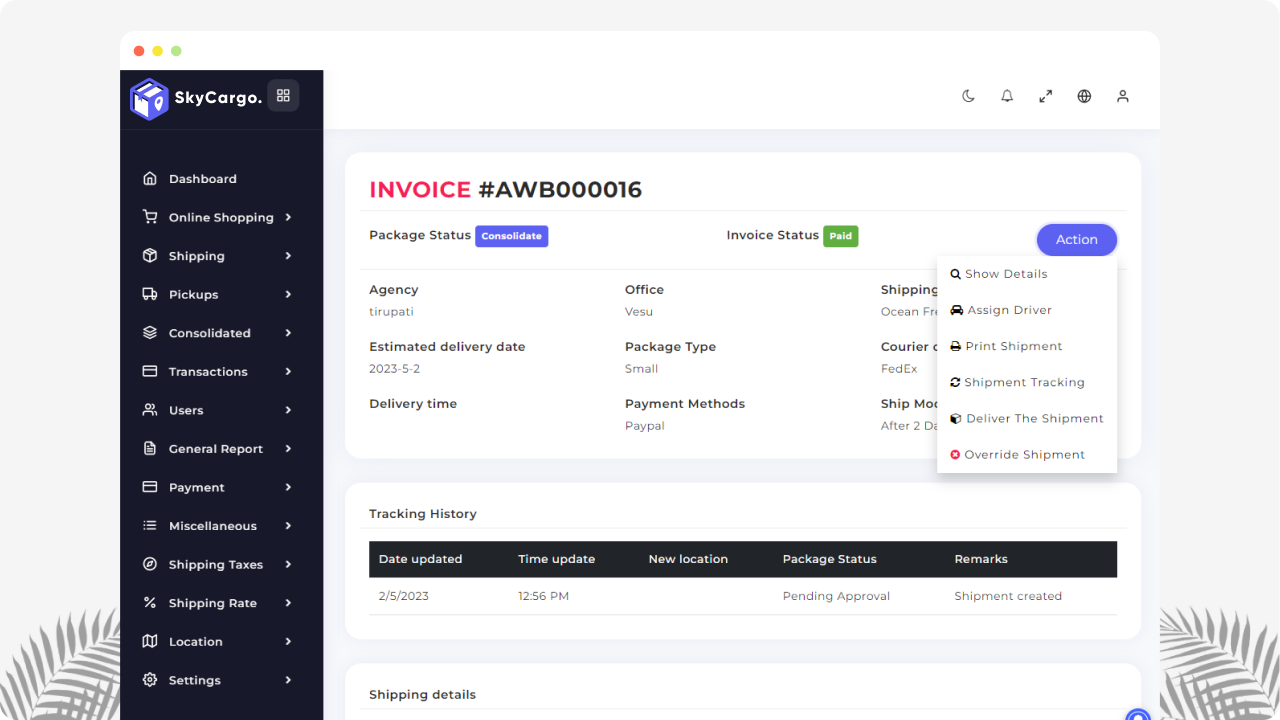The image size is (1280, 720).
Task: Click the SkyCargo logo icon
Action: pos(149,99)
